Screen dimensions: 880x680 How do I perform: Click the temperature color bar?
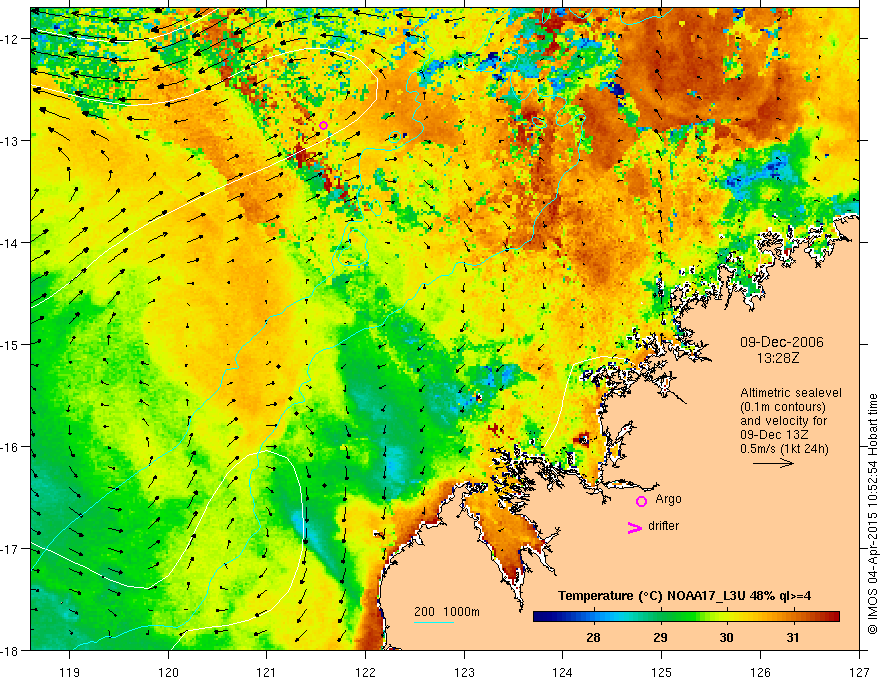click(686, 617)
